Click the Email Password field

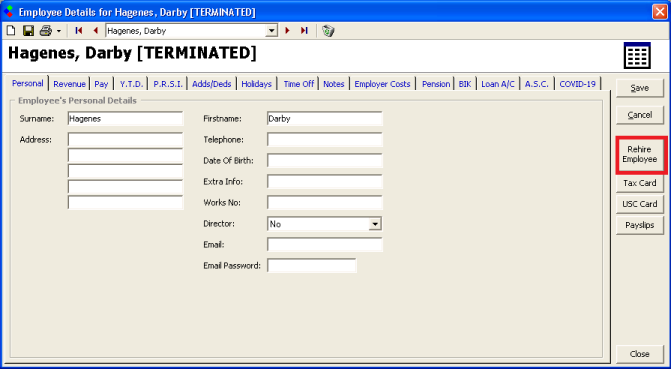pos(312,265)
